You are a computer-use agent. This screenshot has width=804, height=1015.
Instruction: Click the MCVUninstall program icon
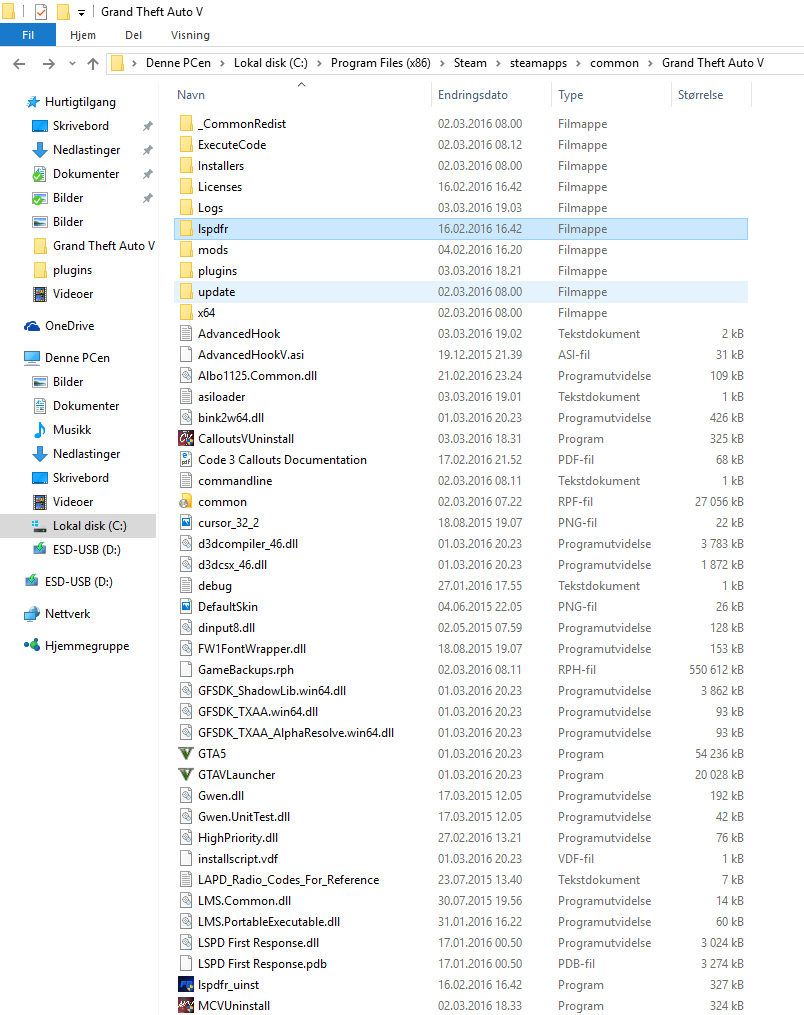186,1006
